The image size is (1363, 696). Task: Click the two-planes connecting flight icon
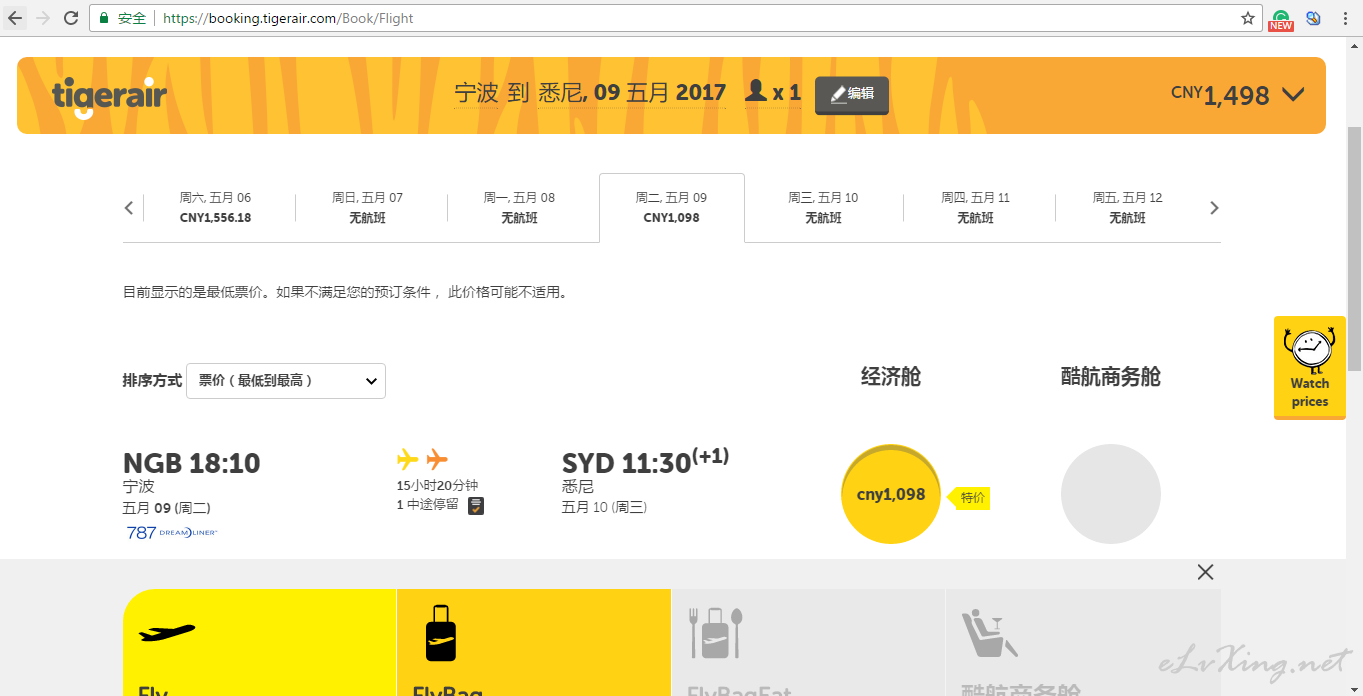pyautogui.click(x=422, y=460)
